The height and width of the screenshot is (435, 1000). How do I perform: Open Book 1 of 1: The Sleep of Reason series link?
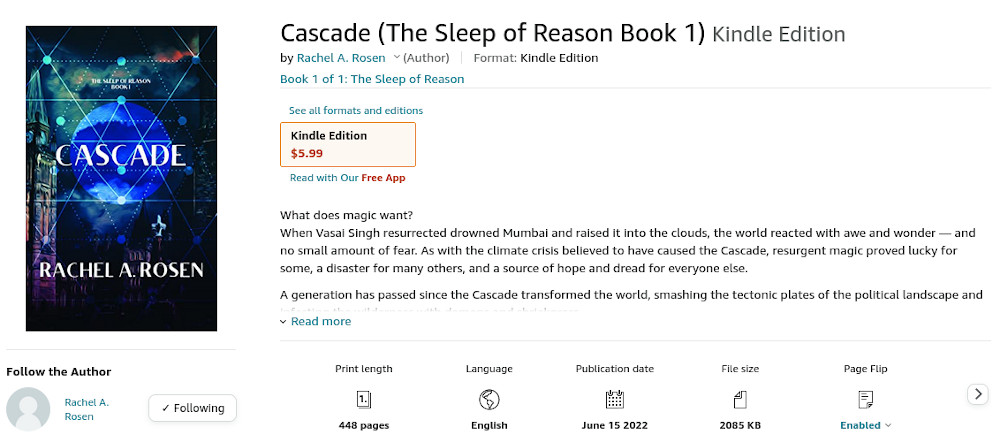(372, 79)
